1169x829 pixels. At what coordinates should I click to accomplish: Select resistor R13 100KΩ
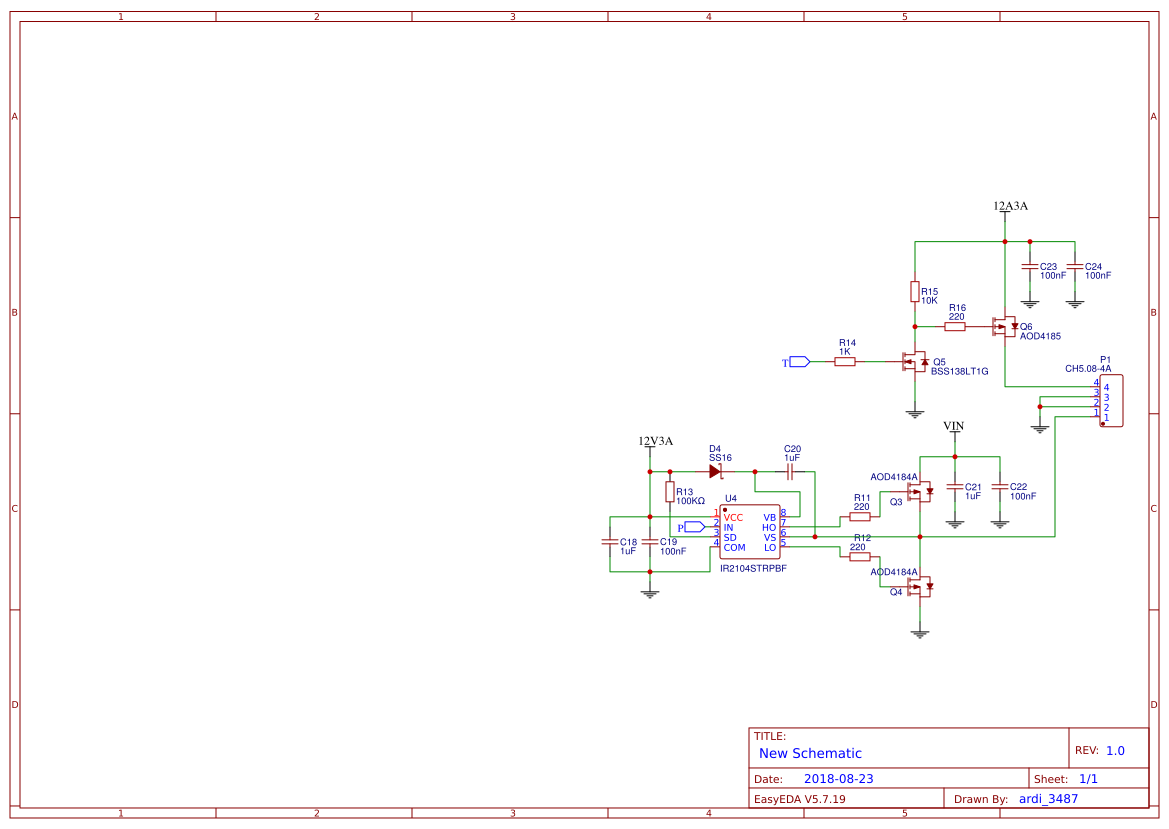point(672,493)
